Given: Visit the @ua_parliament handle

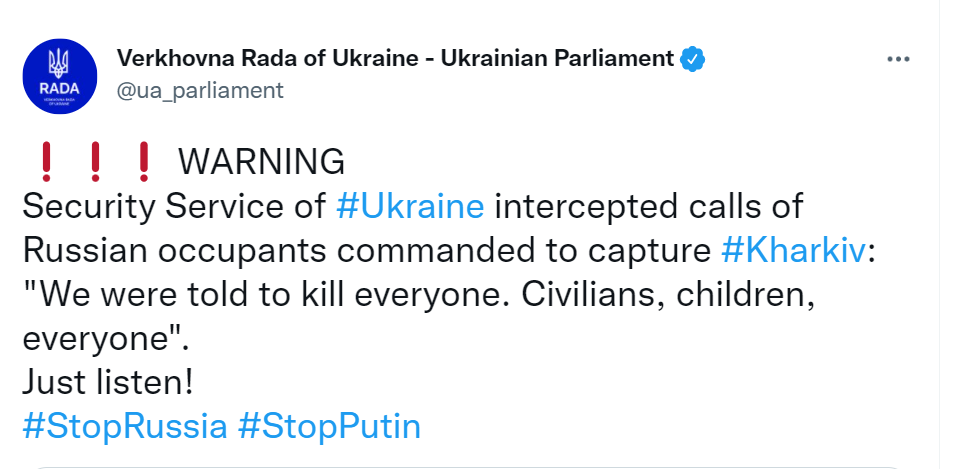Looking at the screenshot, I should [x=200, y=90].
